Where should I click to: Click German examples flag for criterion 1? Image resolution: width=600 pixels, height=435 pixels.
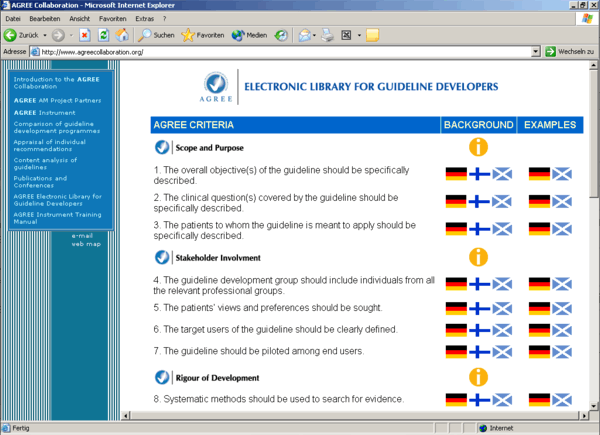(x=539, y=174)
